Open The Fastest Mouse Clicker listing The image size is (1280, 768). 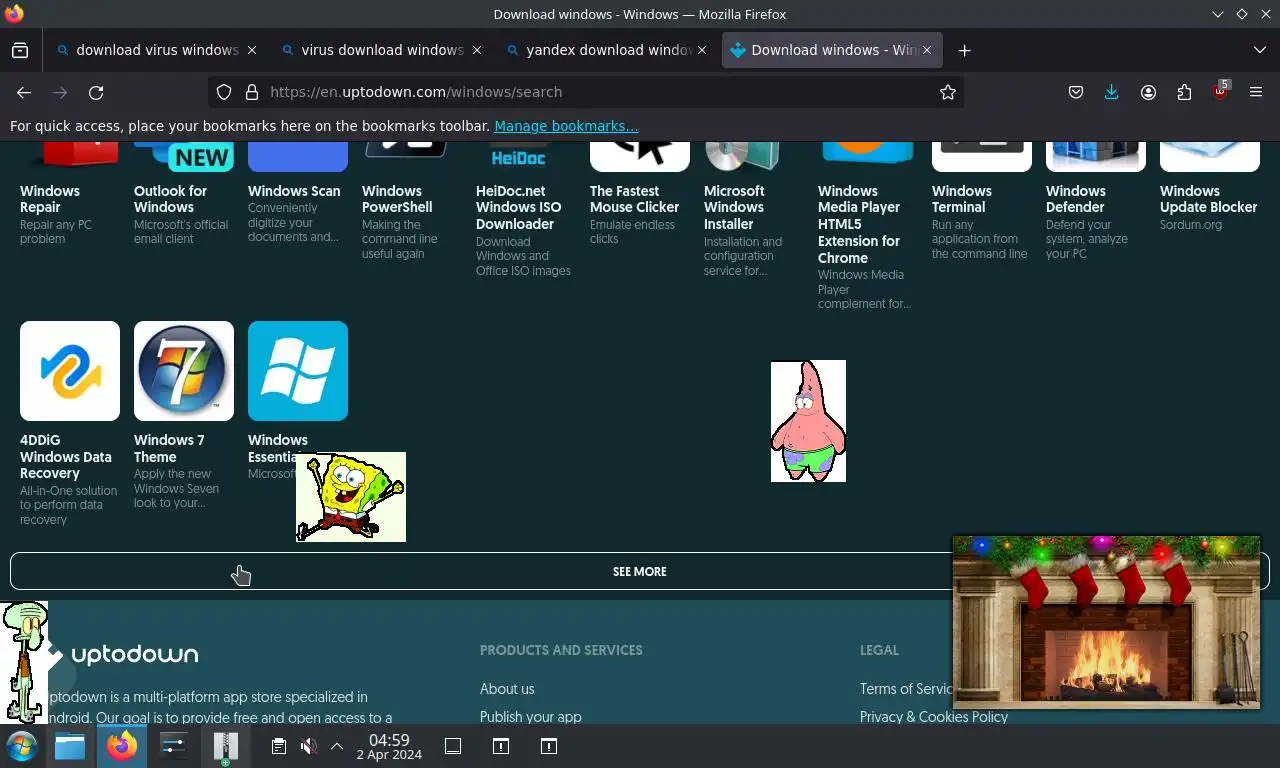coord(634,199)
